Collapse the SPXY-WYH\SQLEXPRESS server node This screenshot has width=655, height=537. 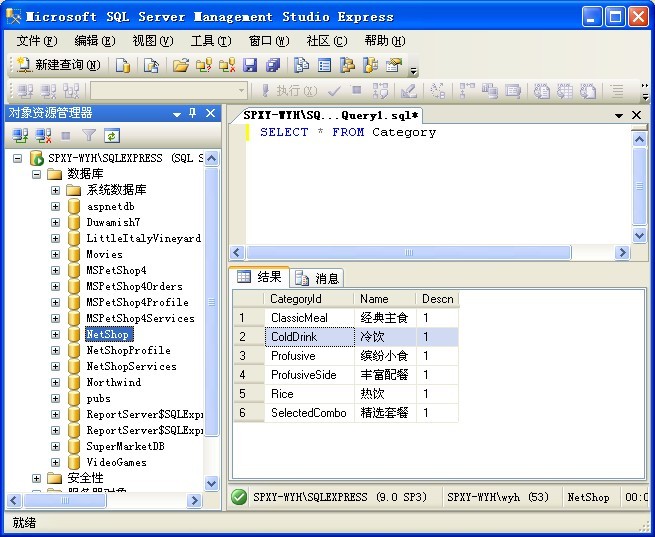[18, 158]
